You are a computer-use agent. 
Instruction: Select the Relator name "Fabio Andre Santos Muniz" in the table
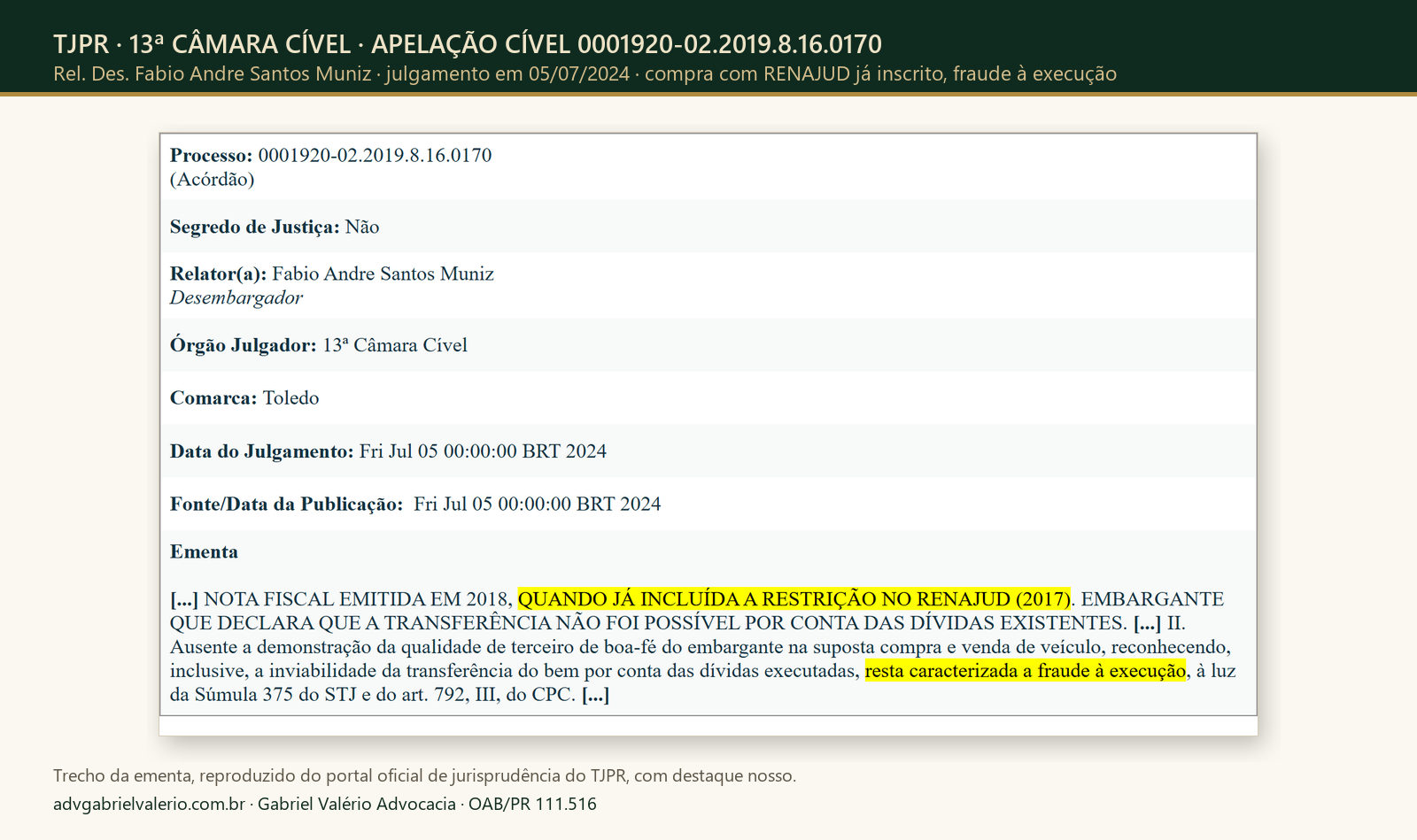(383, 274)
